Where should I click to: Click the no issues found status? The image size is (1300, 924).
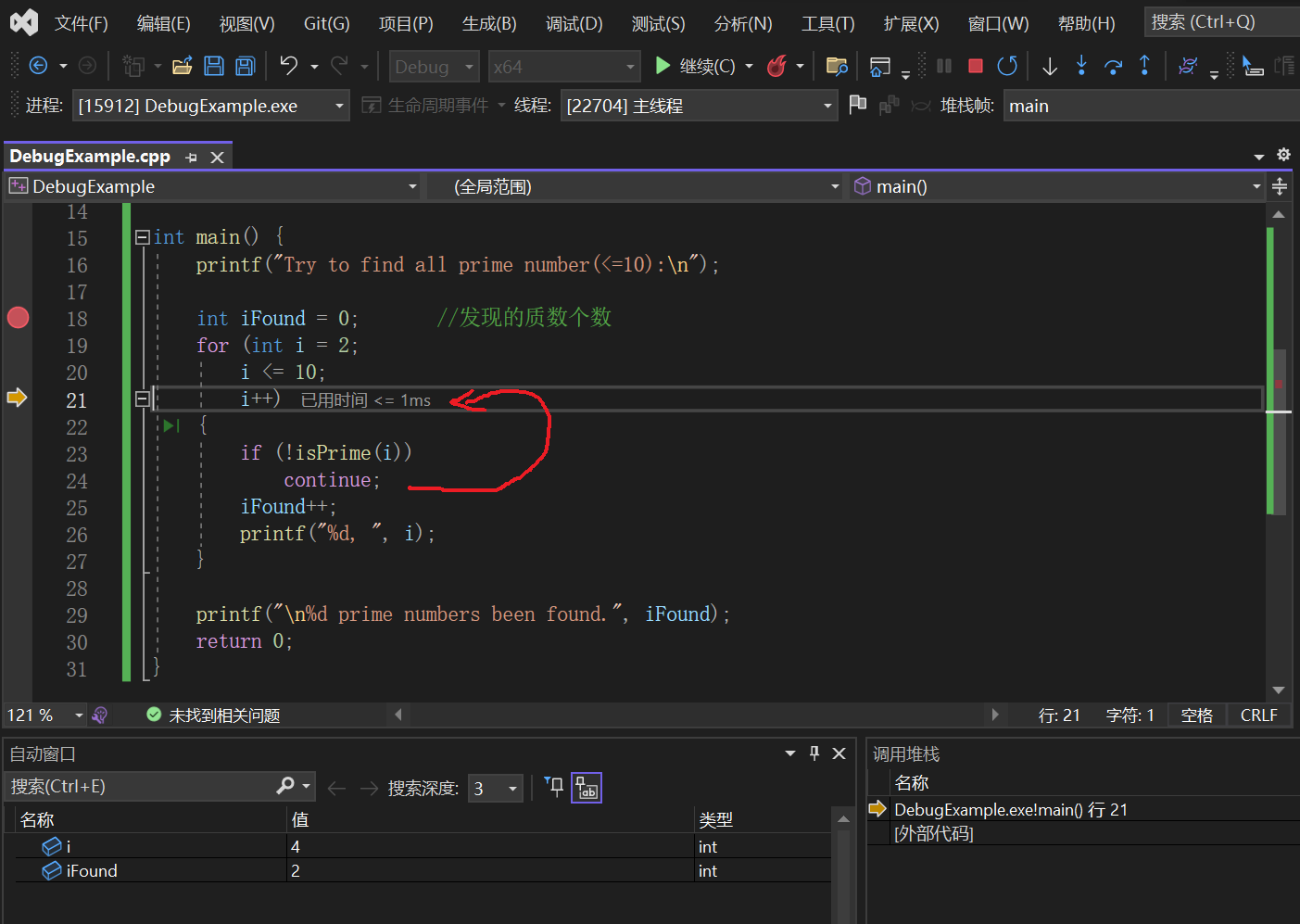(x=213, y=715)
